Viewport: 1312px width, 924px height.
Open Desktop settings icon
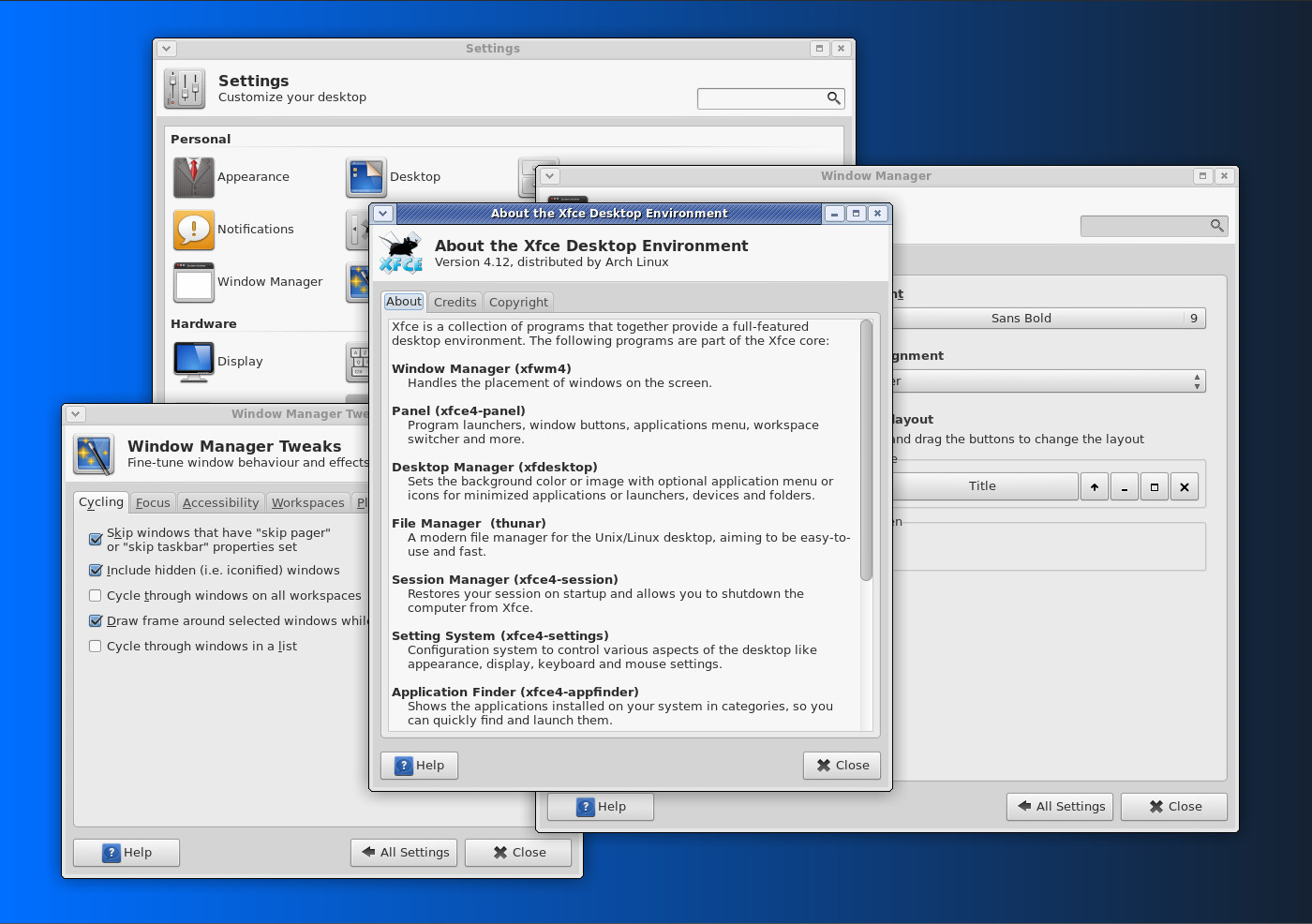pyautogui.click(x=366, y=177)
